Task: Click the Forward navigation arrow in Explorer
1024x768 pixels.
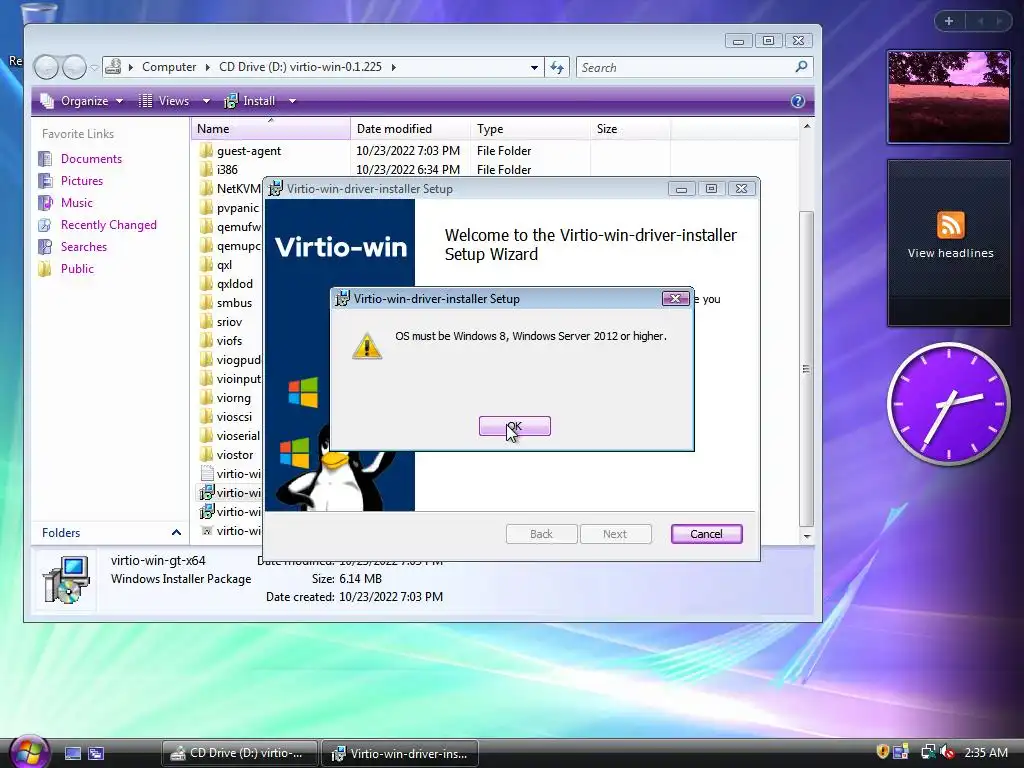Action: click(74, 67)
